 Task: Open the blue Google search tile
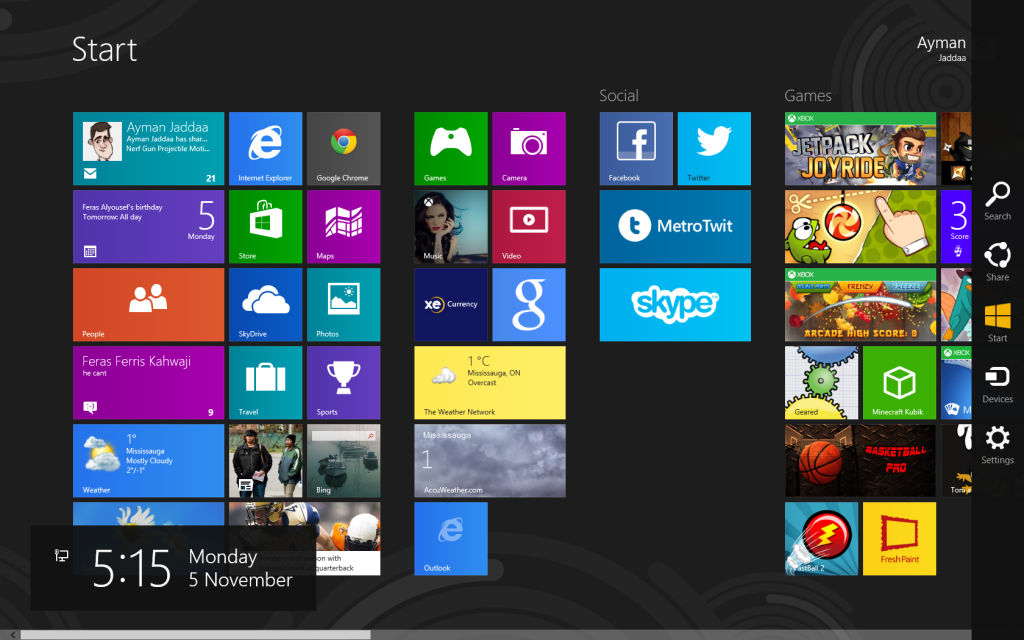tap(529, 304)
